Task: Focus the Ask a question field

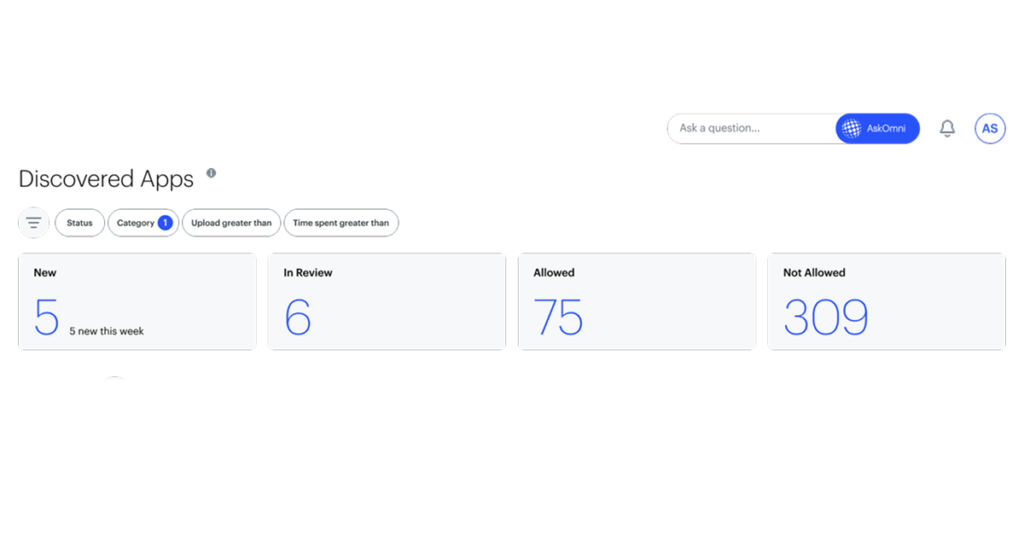Action: click(x=751, y=129)
